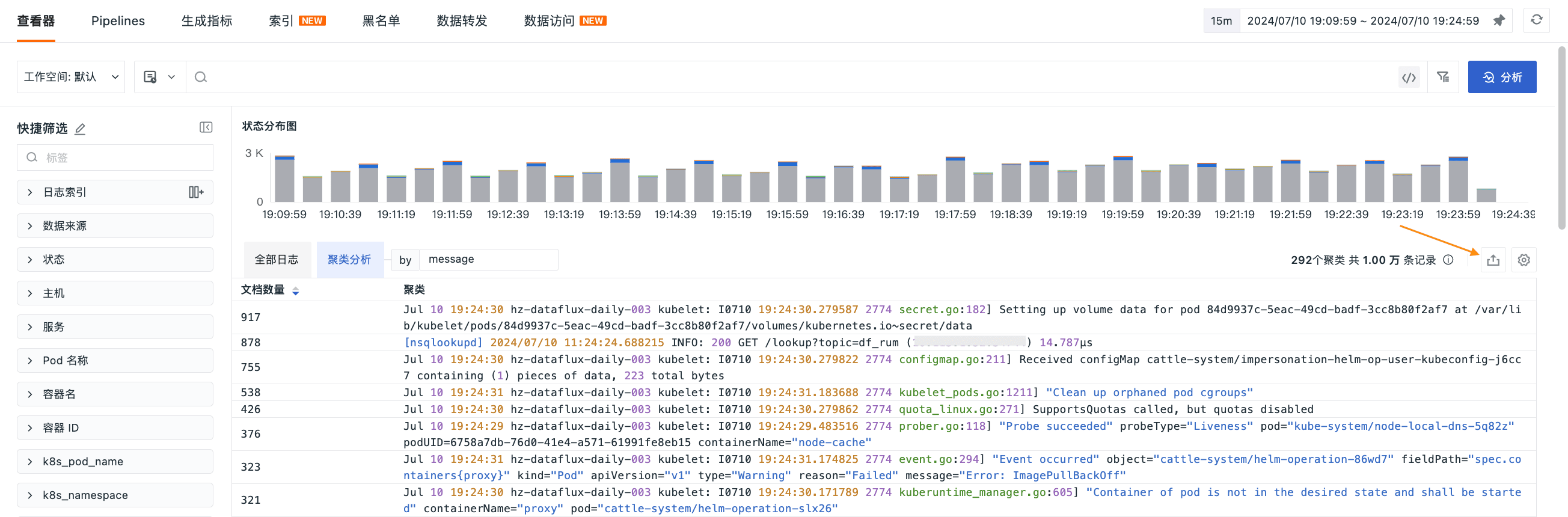
Task: Expand the 容器 ID filter
Action: pyautogui.click(x=115, y=428)
